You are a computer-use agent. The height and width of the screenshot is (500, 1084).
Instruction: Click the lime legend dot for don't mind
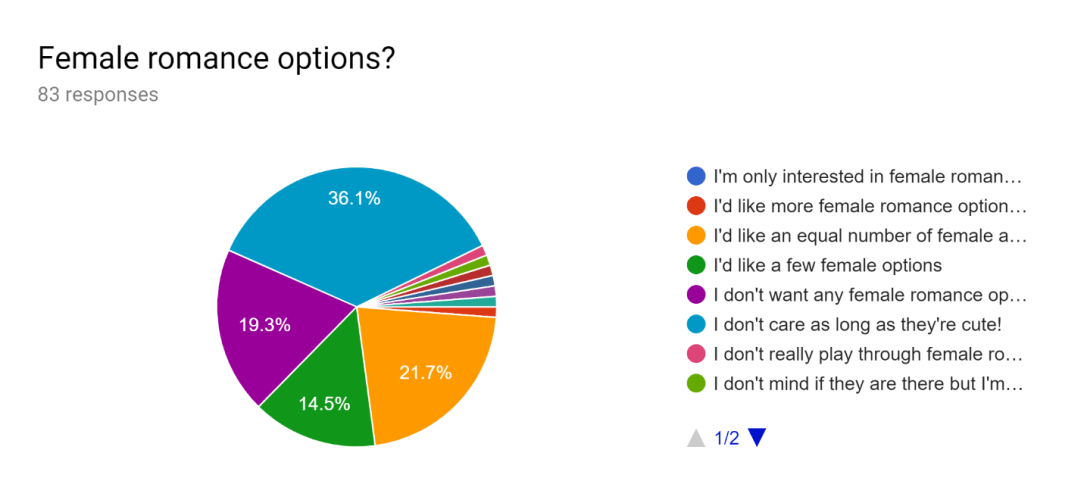696,383
